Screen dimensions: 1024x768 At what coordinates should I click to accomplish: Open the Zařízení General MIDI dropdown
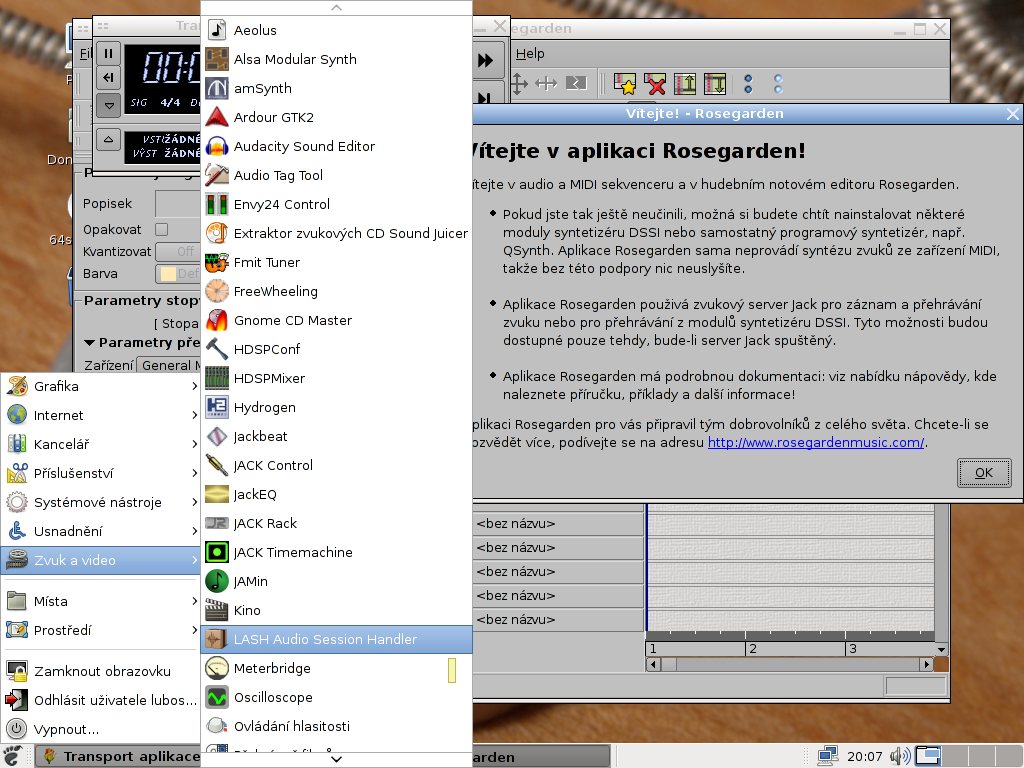coord(168,365)
